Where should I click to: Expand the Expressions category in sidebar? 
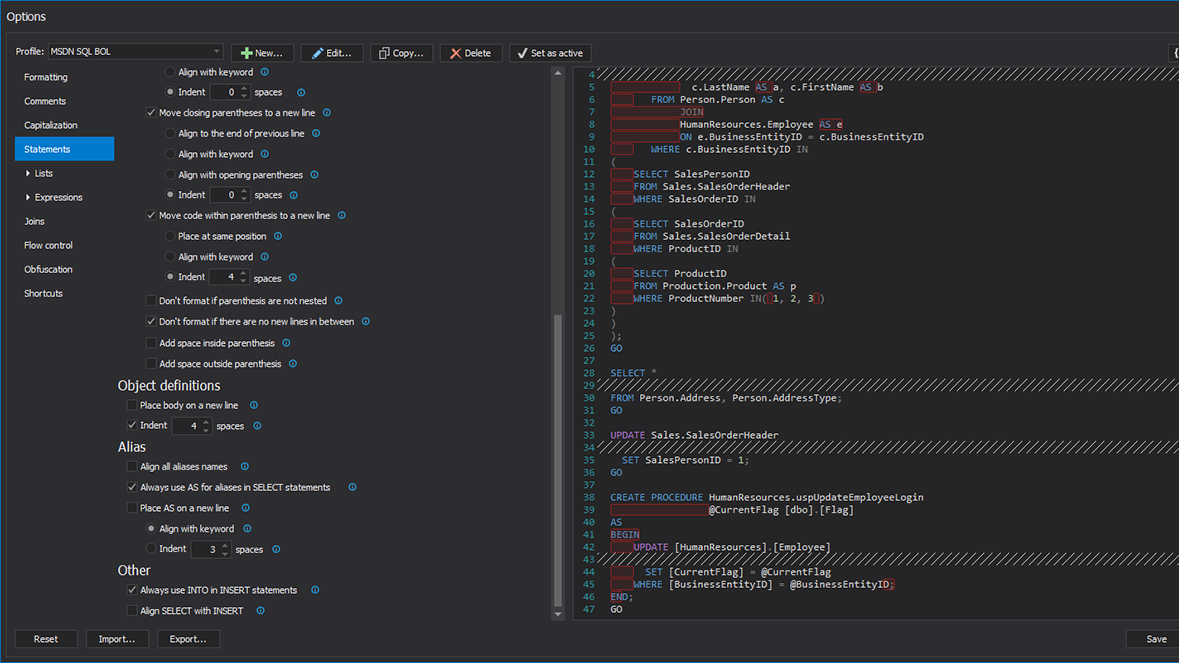(x=28, y=197)
